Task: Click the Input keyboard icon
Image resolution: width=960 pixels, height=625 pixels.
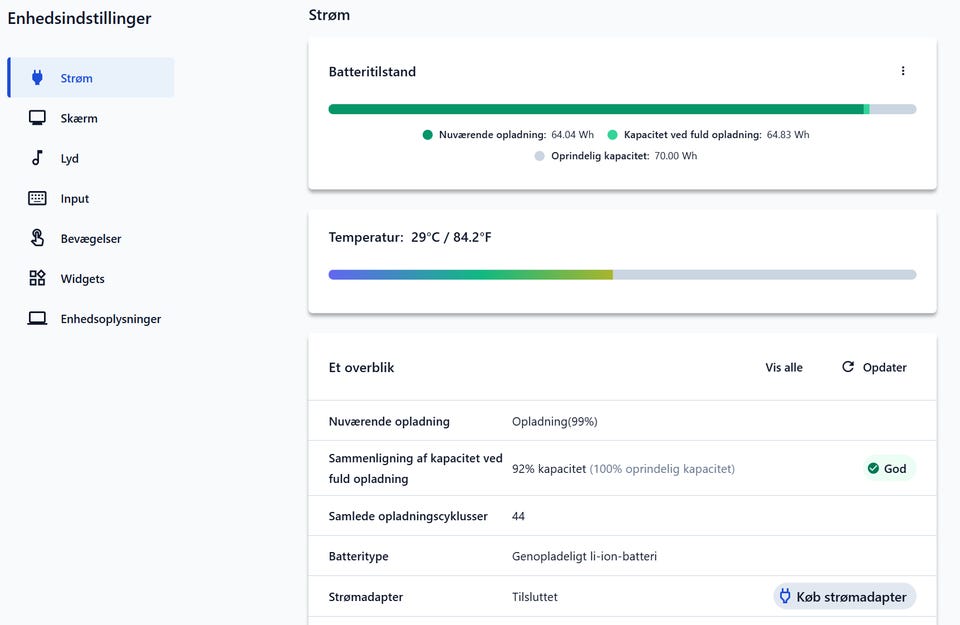Action: point(37,198)
